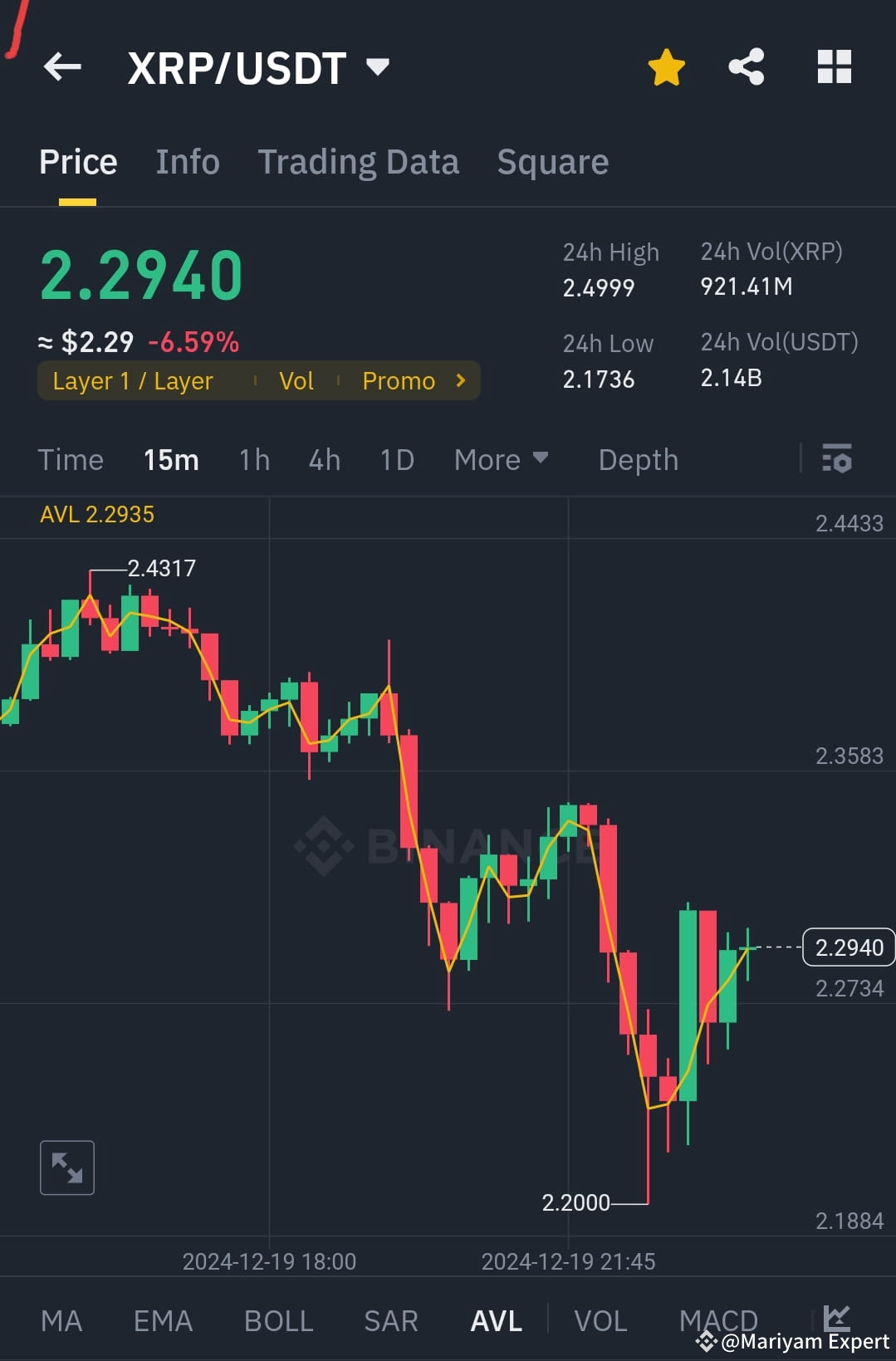Open the Trading Data tab
The image size is (896, 1361).
point(359,161)
